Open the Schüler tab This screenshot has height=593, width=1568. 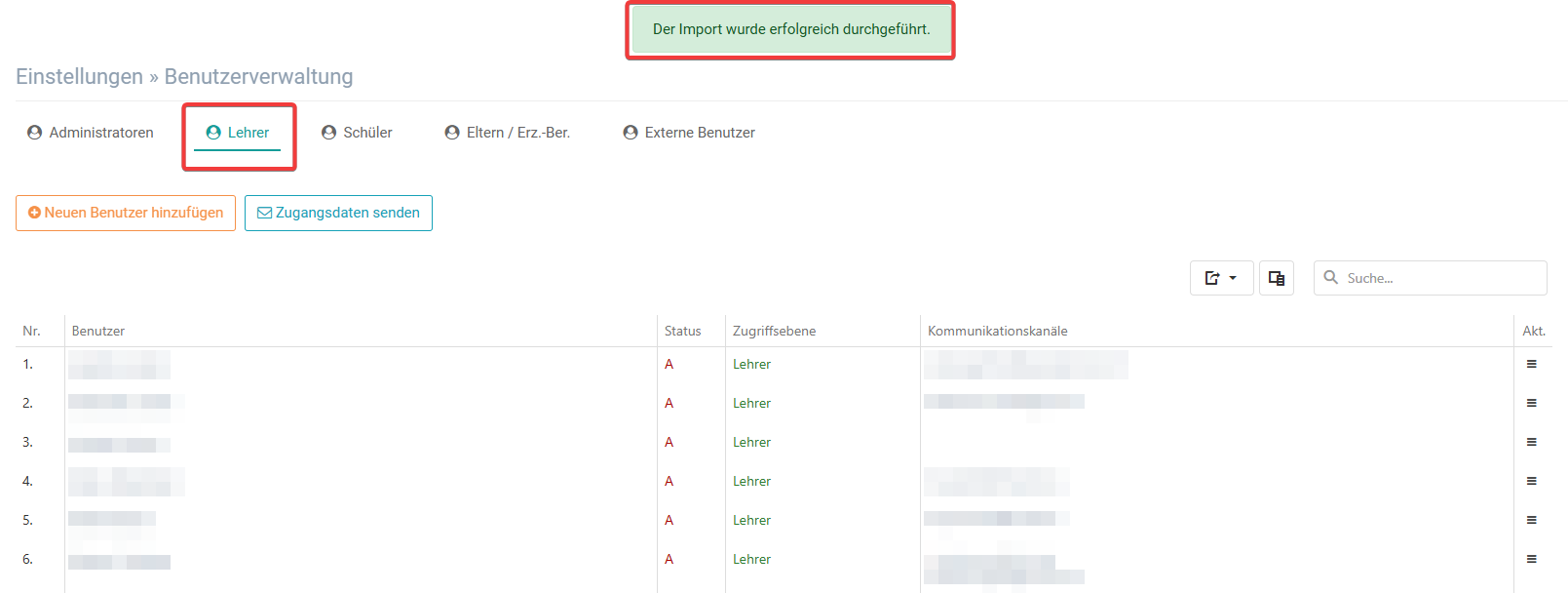[x=357, y=133]
